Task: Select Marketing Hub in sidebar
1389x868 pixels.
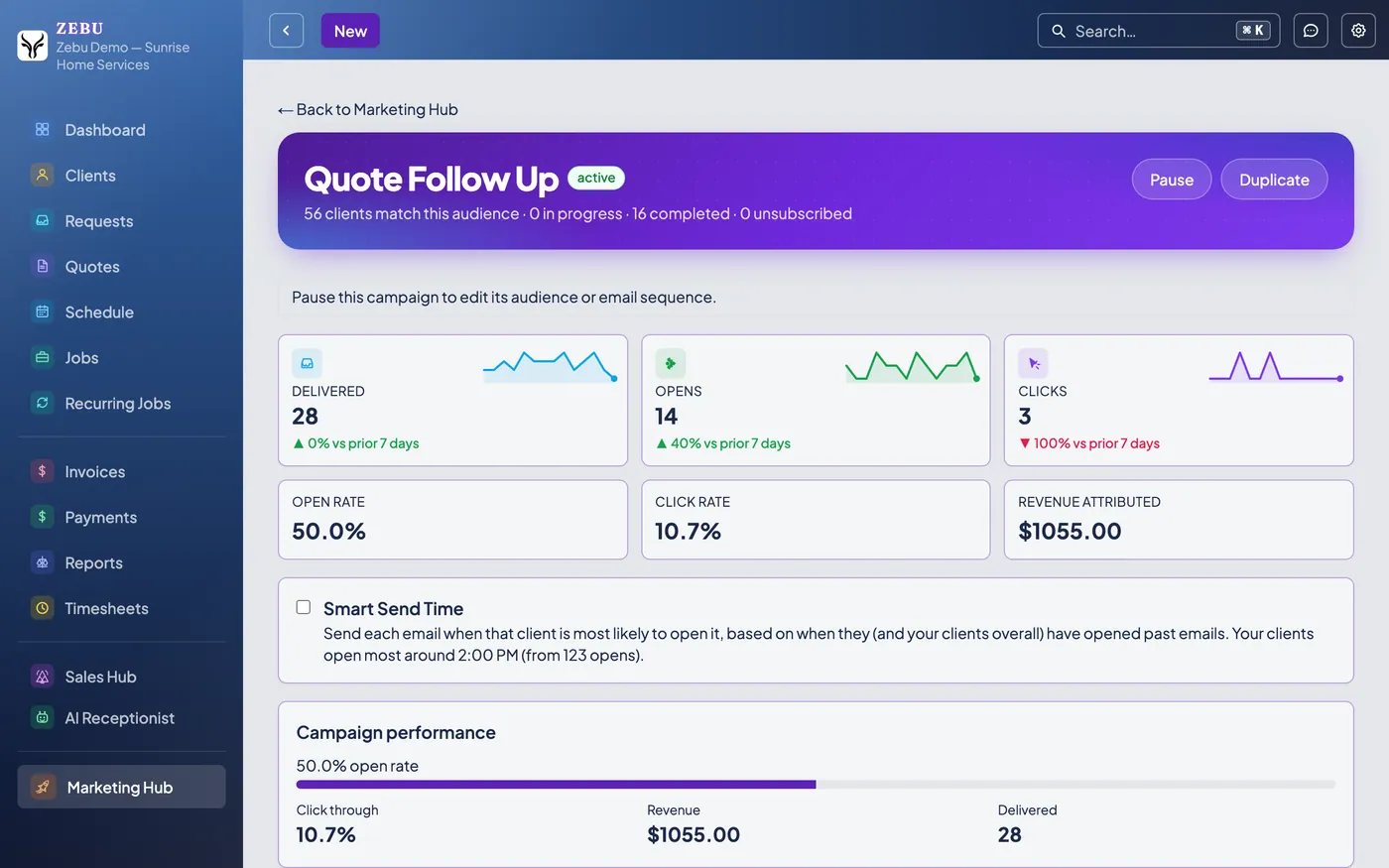Action: click(x=121, y=788)
